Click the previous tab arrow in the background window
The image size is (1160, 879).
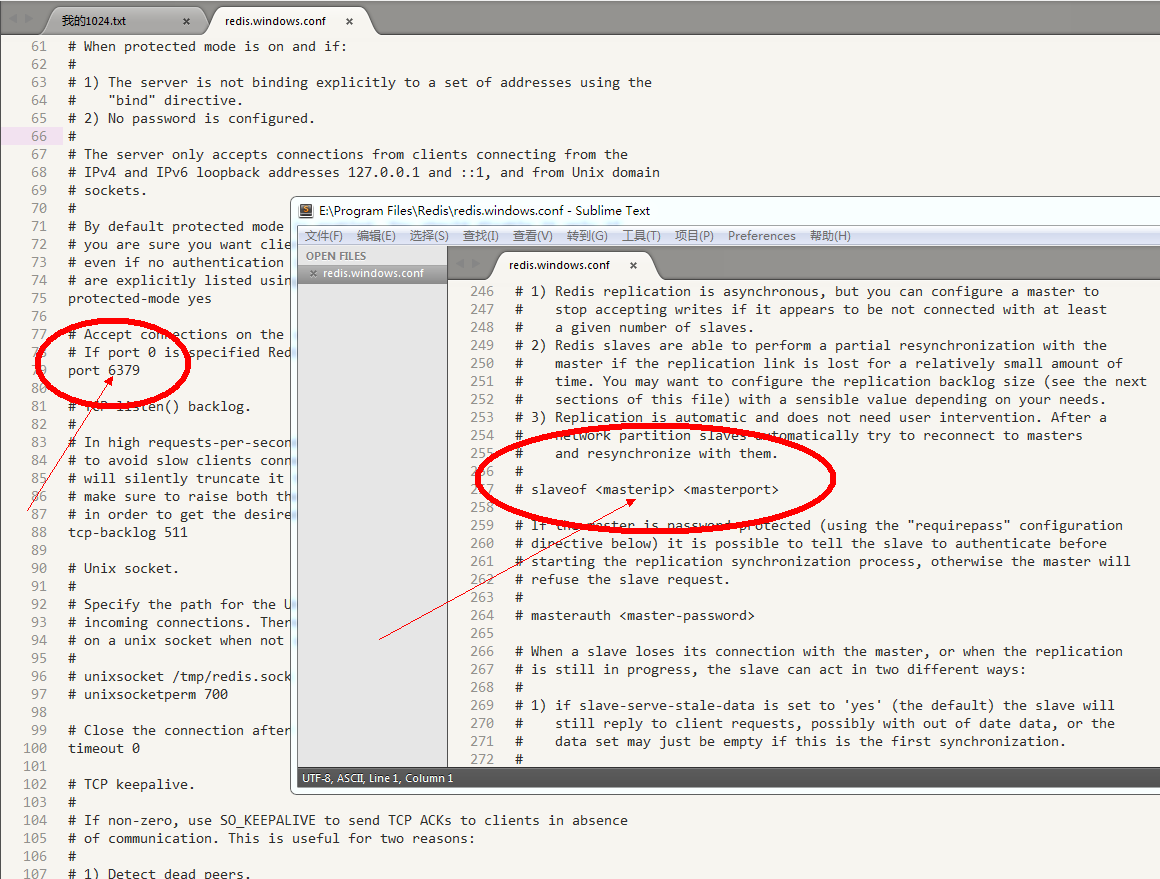[12, 19]
